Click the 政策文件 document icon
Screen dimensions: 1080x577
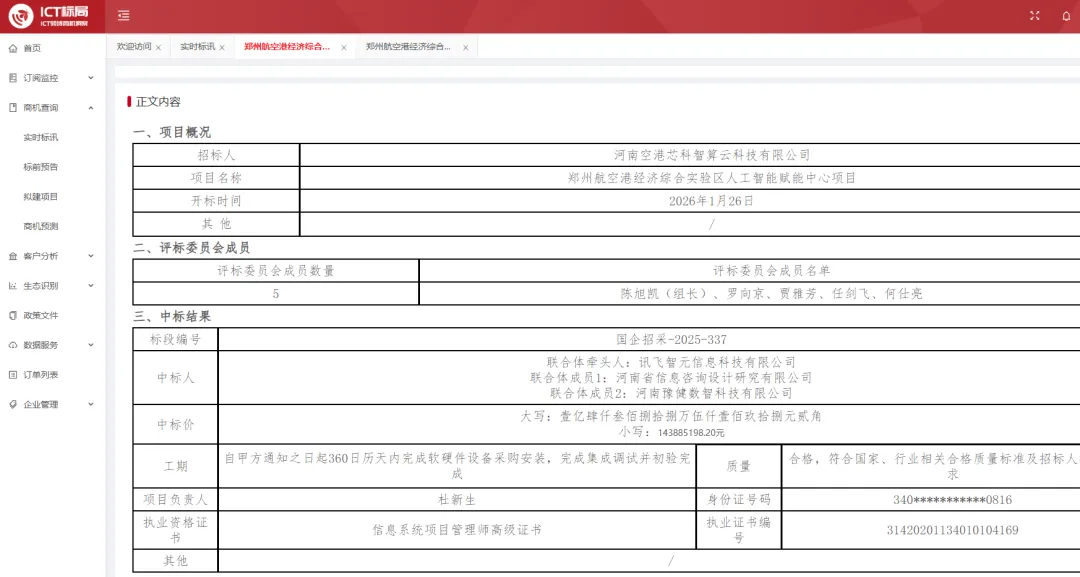pyautogui.click(x=12, y=315)
